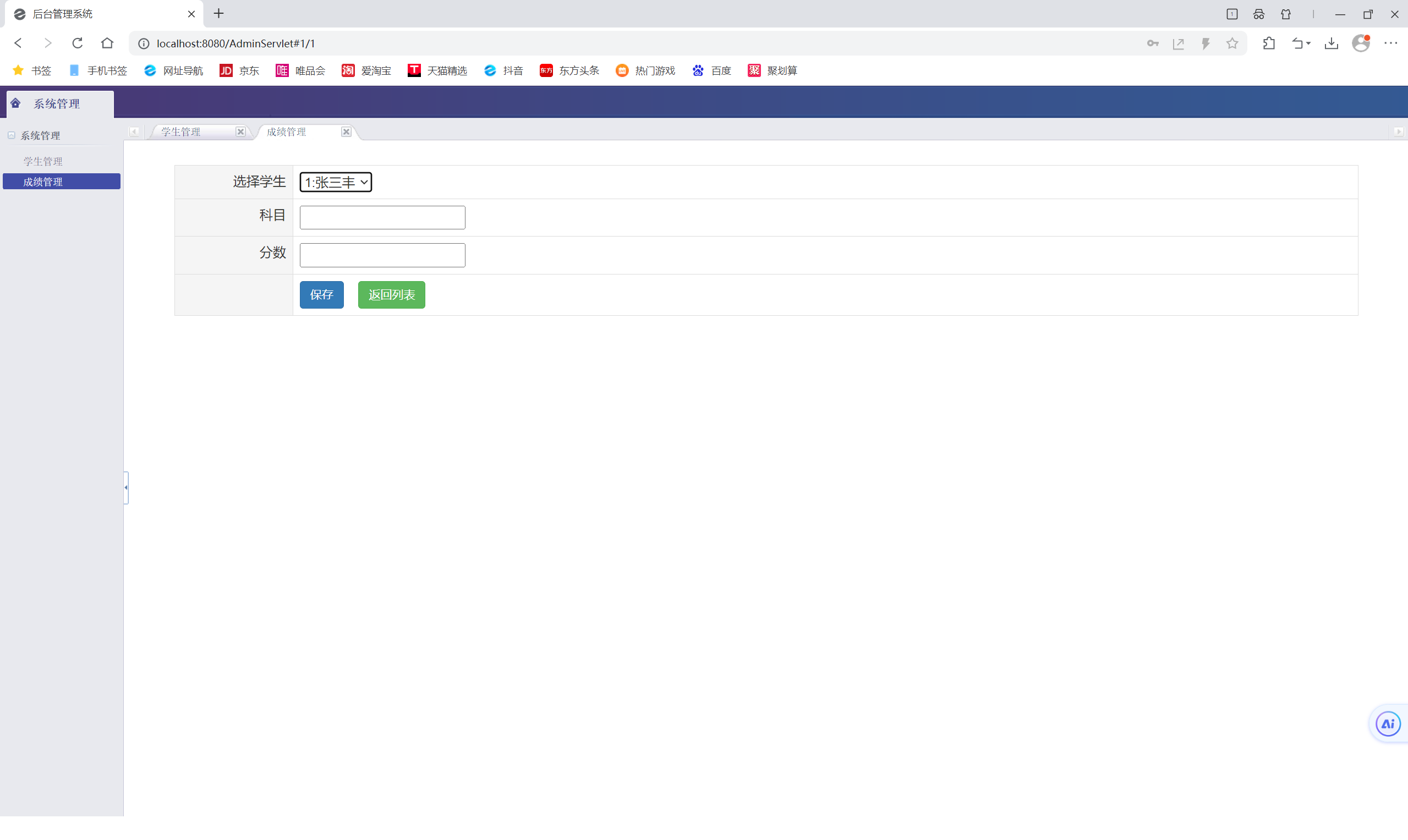Click the 保存 save button
This screenshot has height=840, width=1408.
321,294
